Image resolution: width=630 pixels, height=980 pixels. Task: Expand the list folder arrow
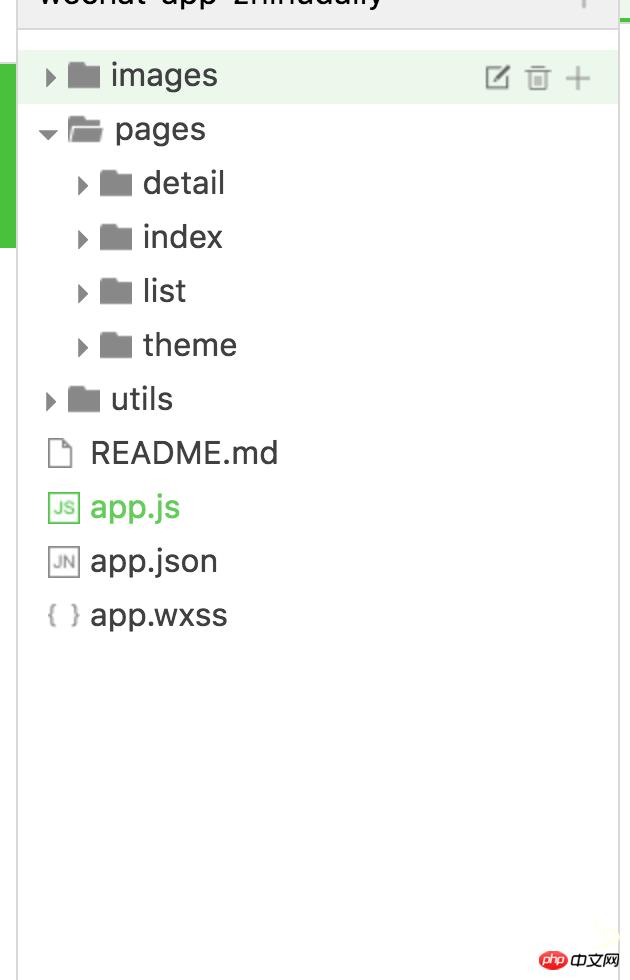click(x=83, y=293)
